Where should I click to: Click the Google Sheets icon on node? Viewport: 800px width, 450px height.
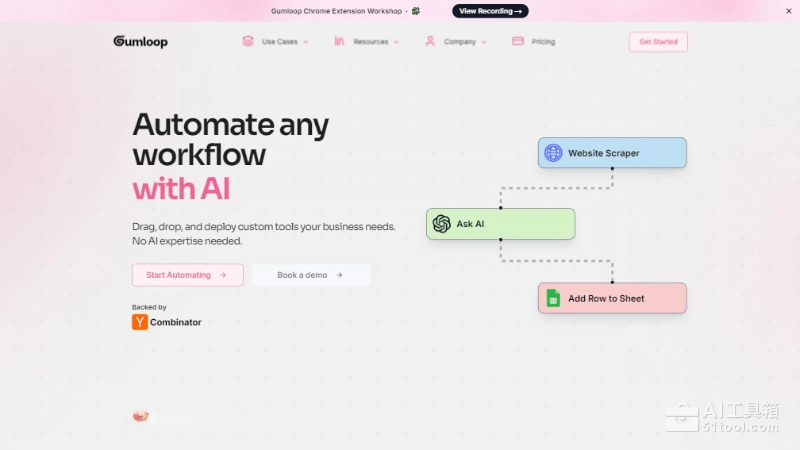point(553,298)
